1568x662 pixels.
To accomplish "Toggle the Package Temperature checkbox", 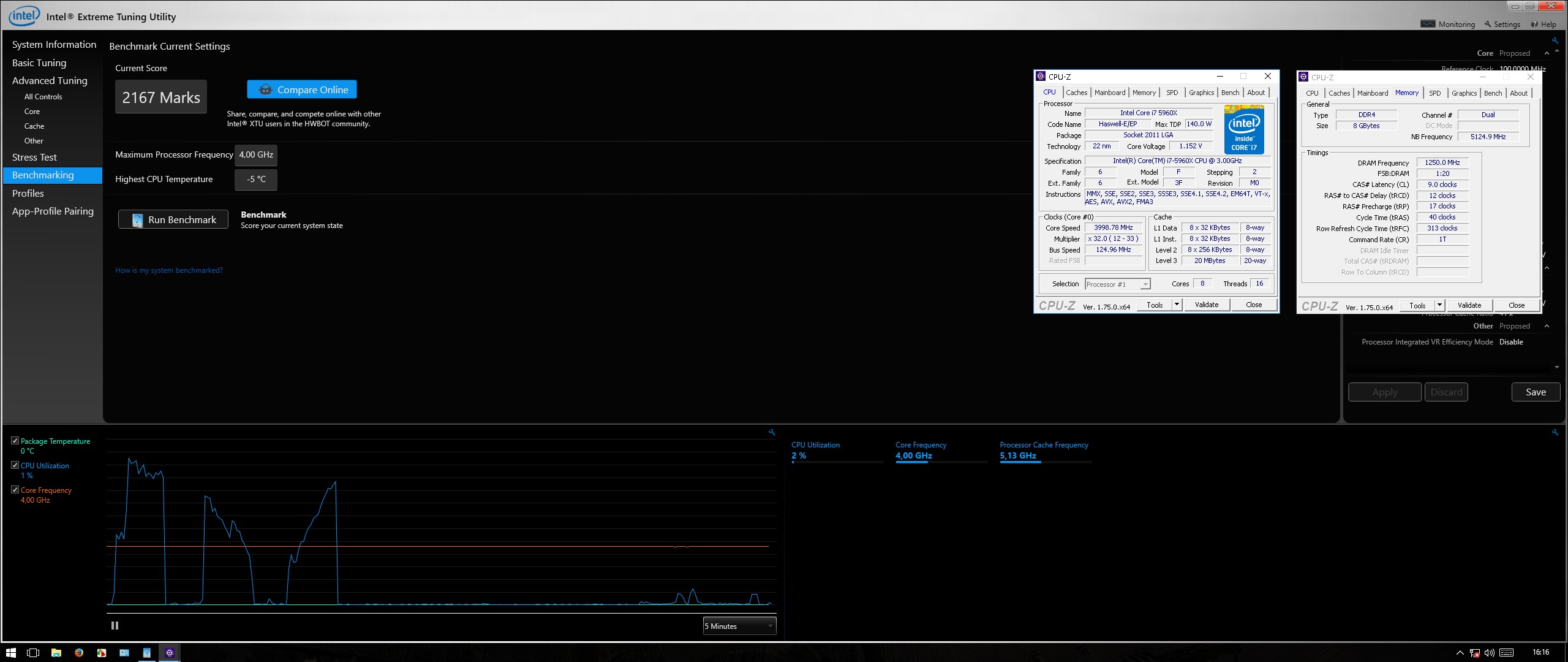I will (15, 441).
